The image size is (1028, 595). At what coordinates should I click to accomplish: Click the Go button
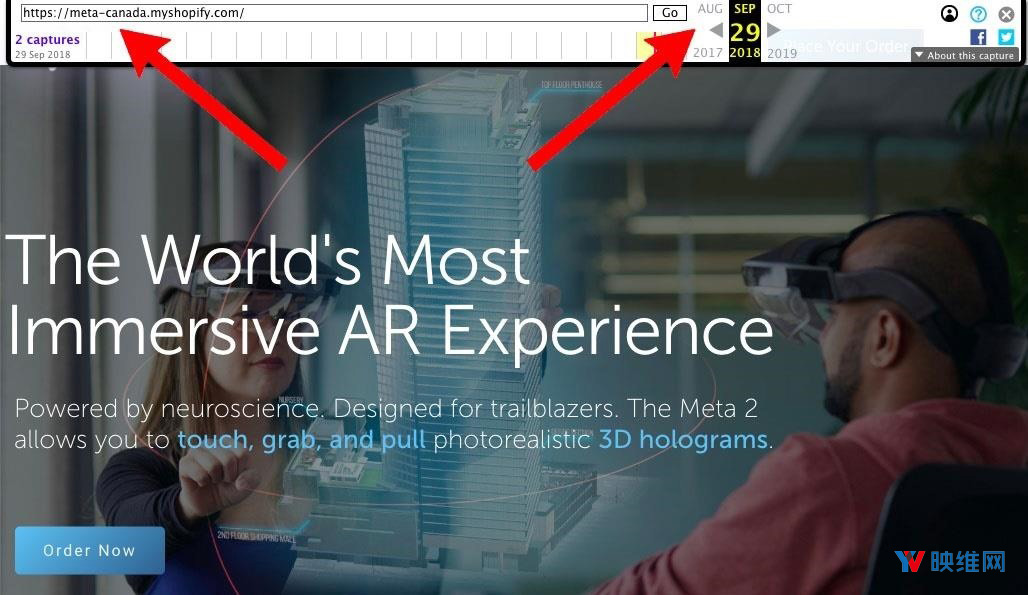[x=669, y=12]
